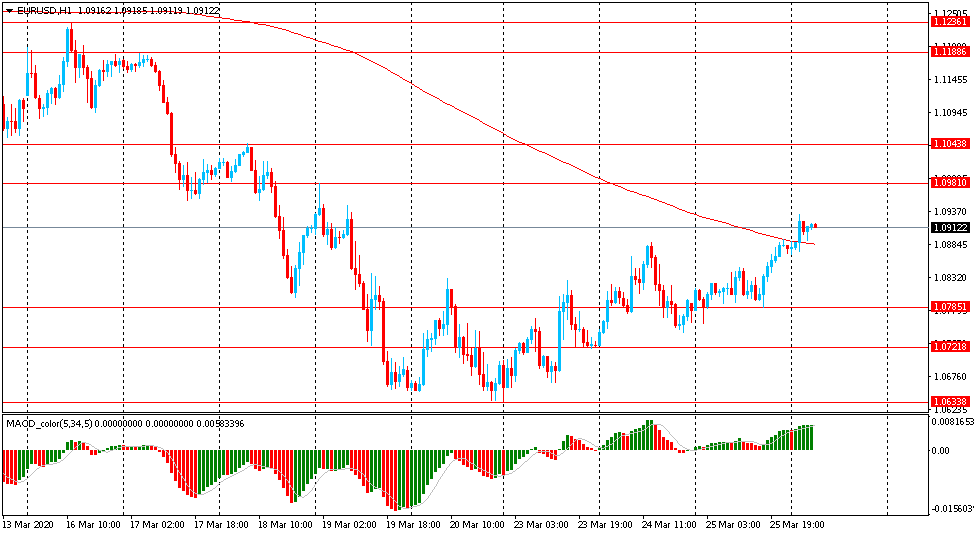Click the 17 Mar 18:00 time axis label
Viewport: 974px width, 536px height.
pos(221,525)
